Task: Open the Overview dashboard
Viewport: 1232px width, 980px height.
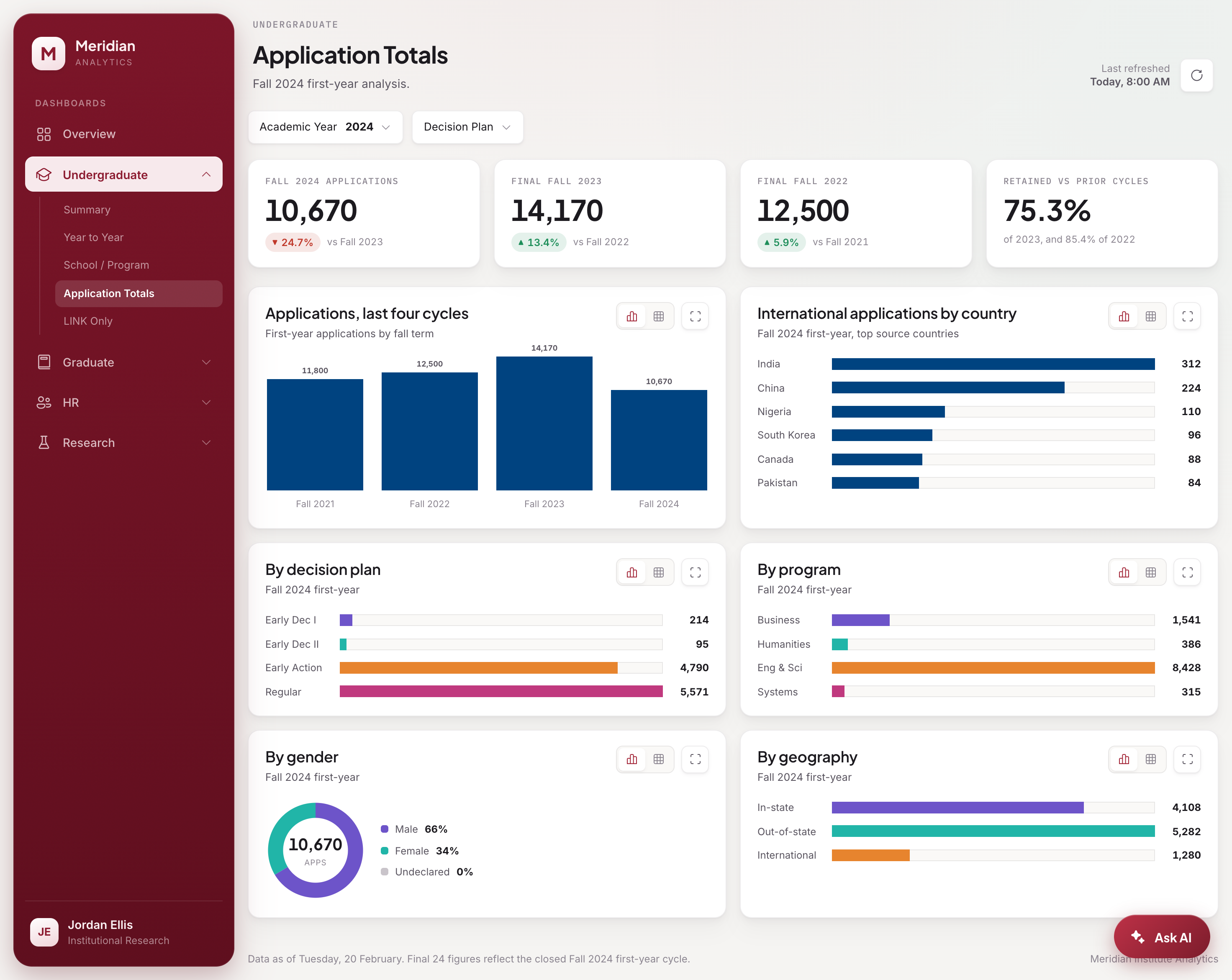Action: pyautogui.click(x=123, y=134)
